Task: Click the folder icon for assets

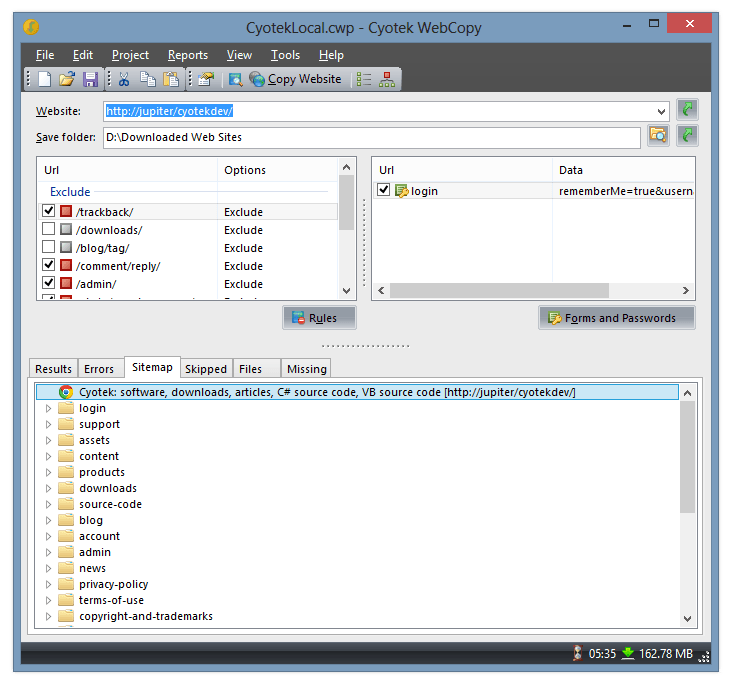Action: coord(66,439)
